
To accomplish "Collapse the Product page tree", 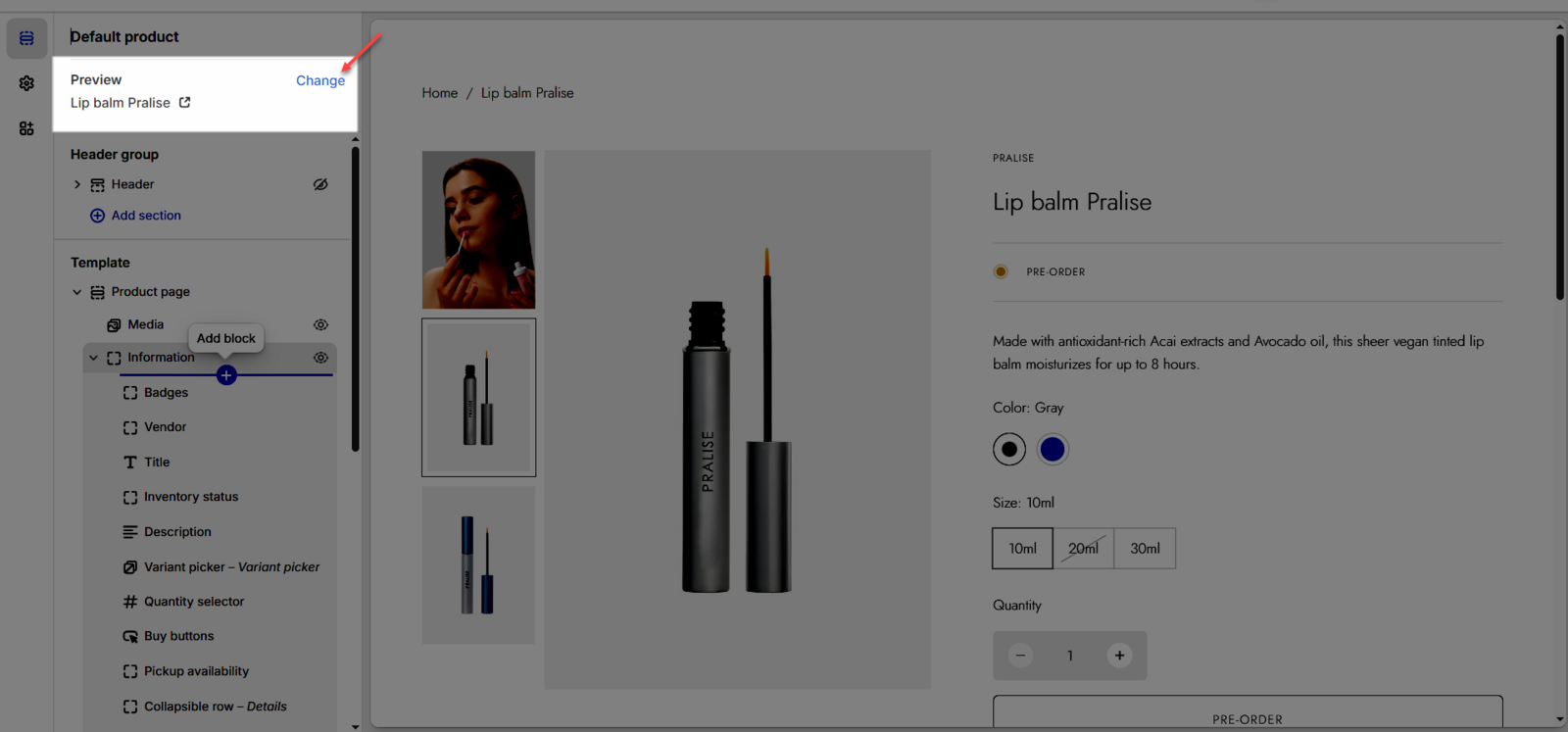I will 77,292.
